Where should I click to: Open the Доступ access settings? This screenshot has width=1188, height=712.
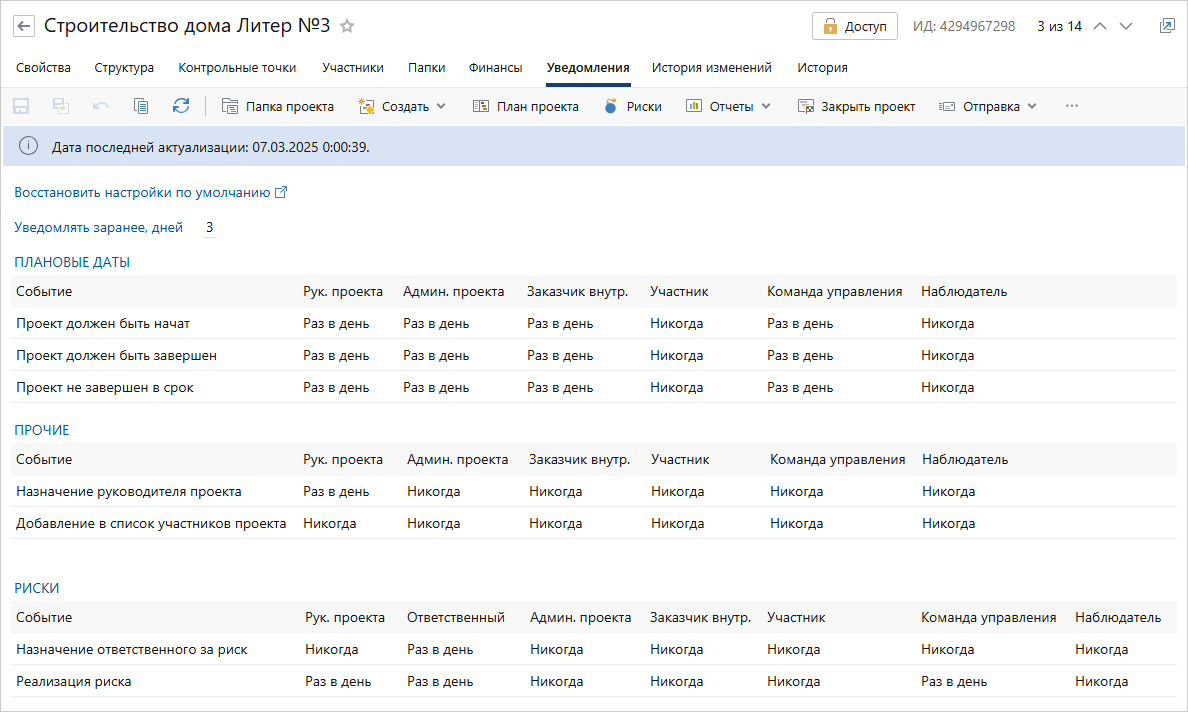point(855,26)
